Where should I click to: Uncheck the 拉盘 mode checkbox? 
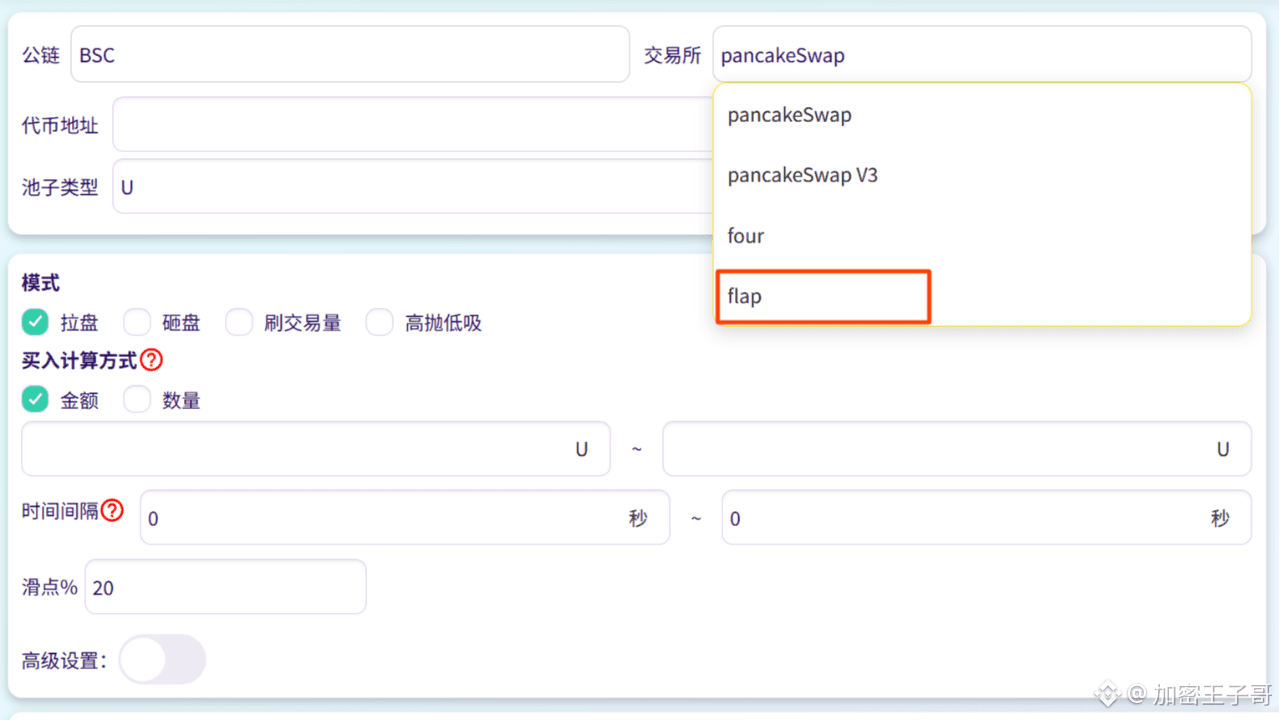35,322
